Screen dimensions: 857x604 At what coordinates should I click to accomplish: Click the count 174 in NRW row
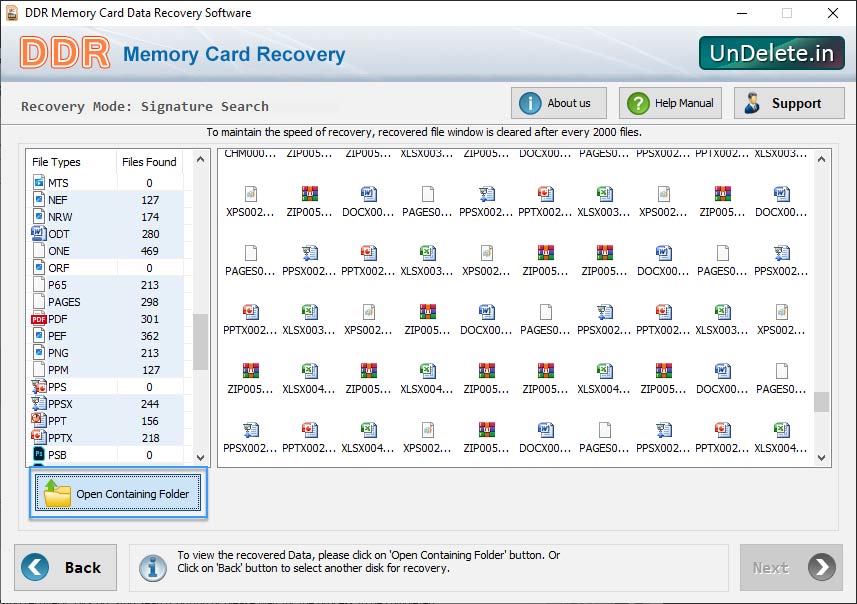[x=150, y=217]
